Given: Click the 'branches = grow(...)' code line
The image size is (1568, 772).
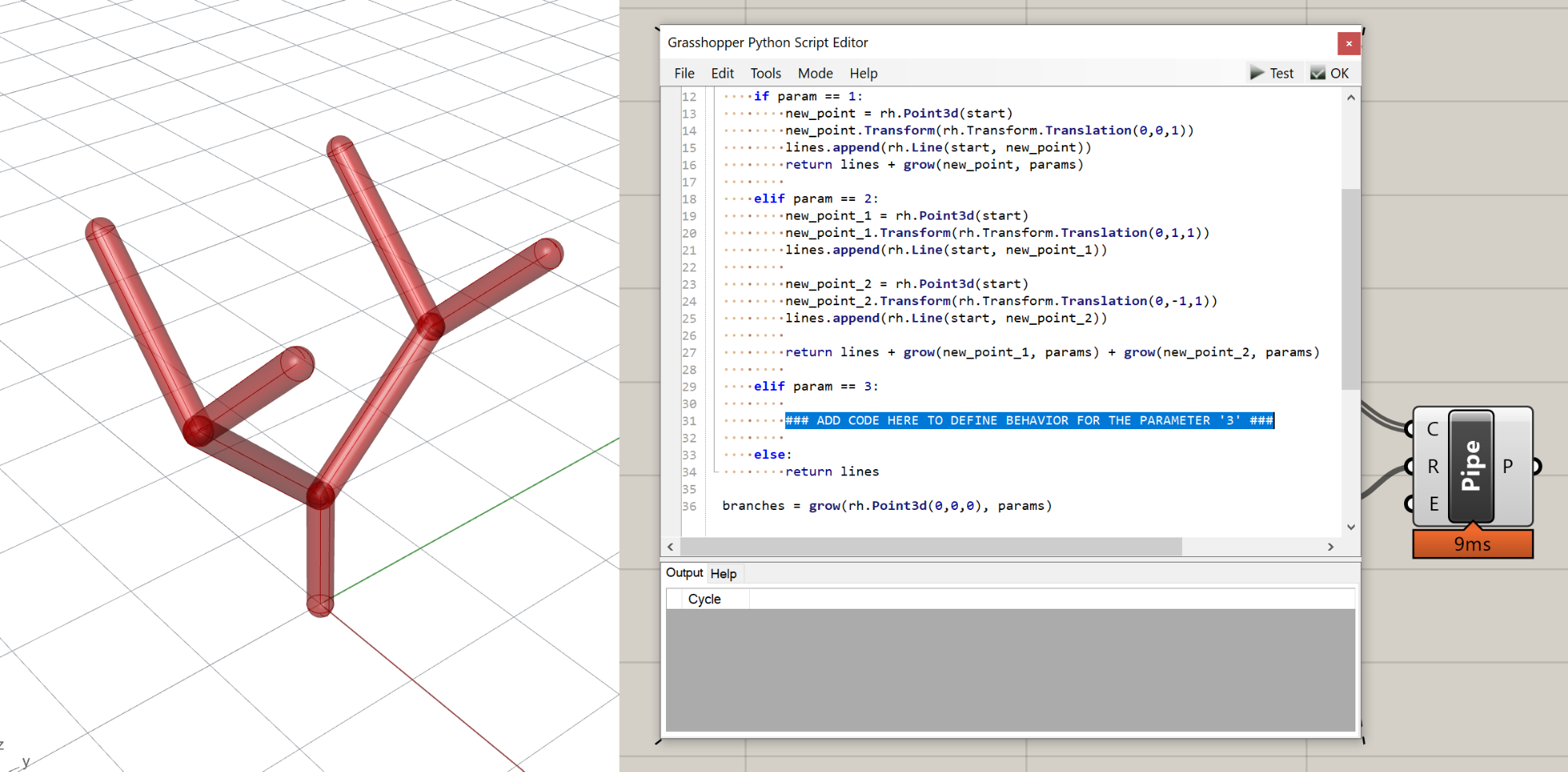Looking at the screenshot, I should tap(887, 505).
